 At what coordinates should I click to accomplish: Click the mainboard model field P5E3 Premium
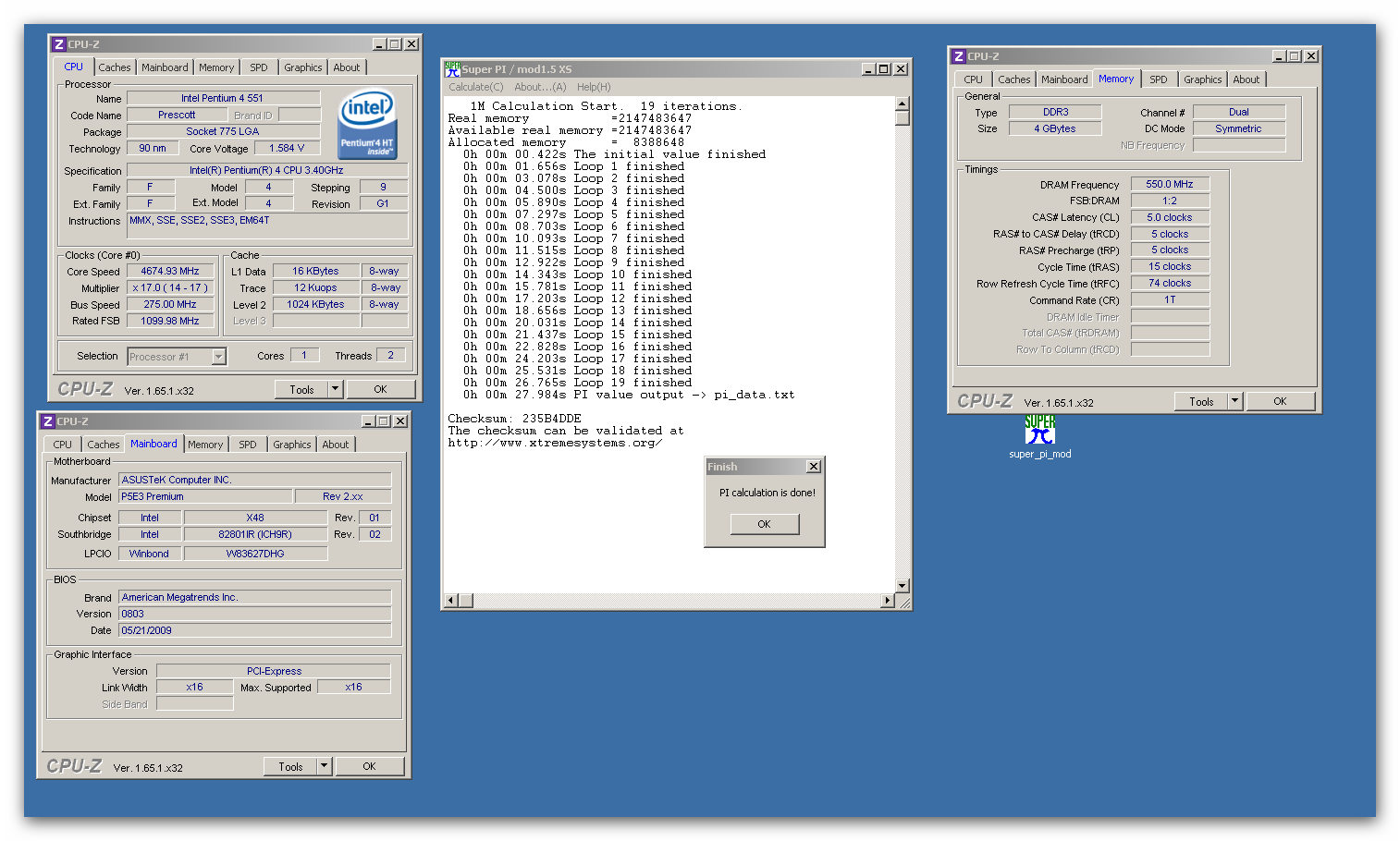205,496
